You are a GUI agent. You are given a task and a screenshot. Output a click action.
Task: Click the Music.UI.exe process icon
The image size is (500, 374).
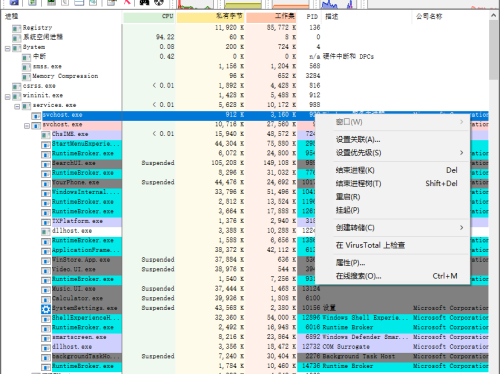[x=46, y=290]
